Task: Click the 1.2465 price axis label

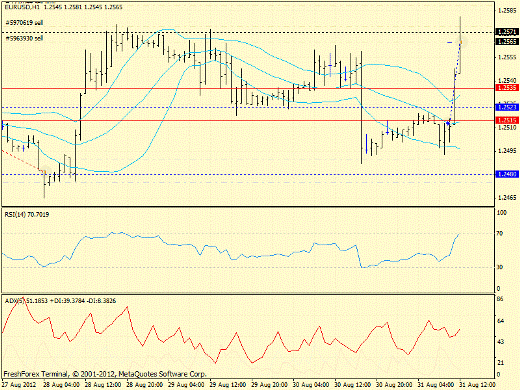Action: 507,198
